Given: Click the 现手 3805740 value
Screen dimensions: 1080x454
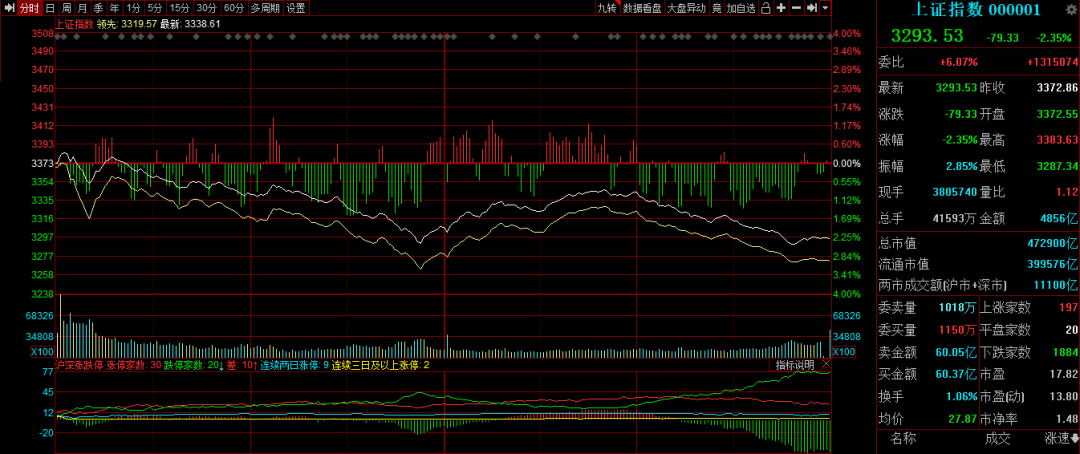Looking at the screenshot, I should [953, 192].
